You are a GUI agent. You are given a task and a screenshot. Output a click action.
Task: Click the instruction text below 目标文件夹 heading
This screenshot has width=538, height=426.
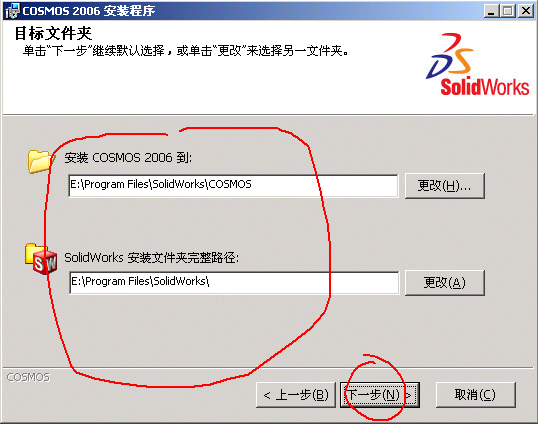coord(186,51)
